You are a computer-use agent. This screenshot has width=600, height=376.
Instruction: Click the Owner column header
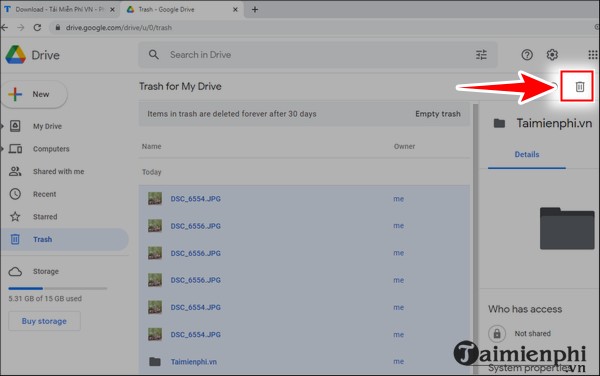(404, 146)
